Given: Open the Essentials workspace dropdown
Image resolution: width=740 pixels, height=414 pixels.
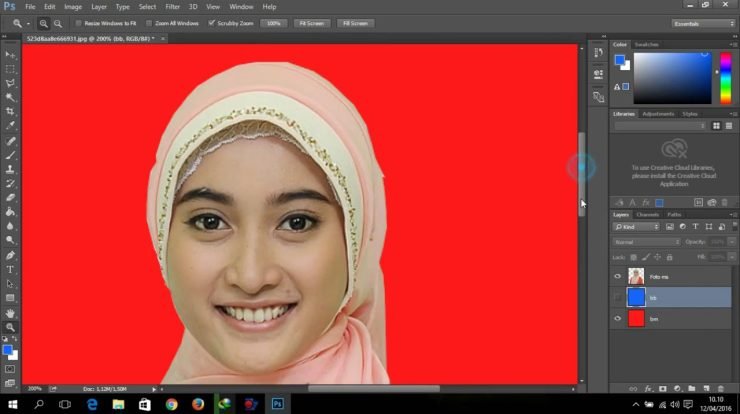Looking at the screenshot, I should pos(702,22).
